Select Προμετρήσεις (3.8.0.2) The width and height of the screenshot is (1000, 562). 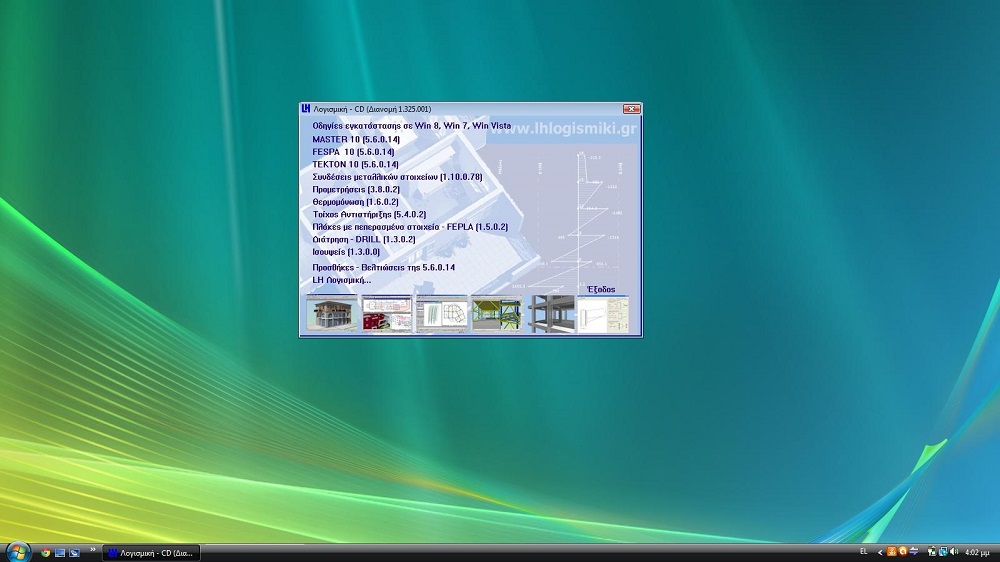tap(356, 189)
